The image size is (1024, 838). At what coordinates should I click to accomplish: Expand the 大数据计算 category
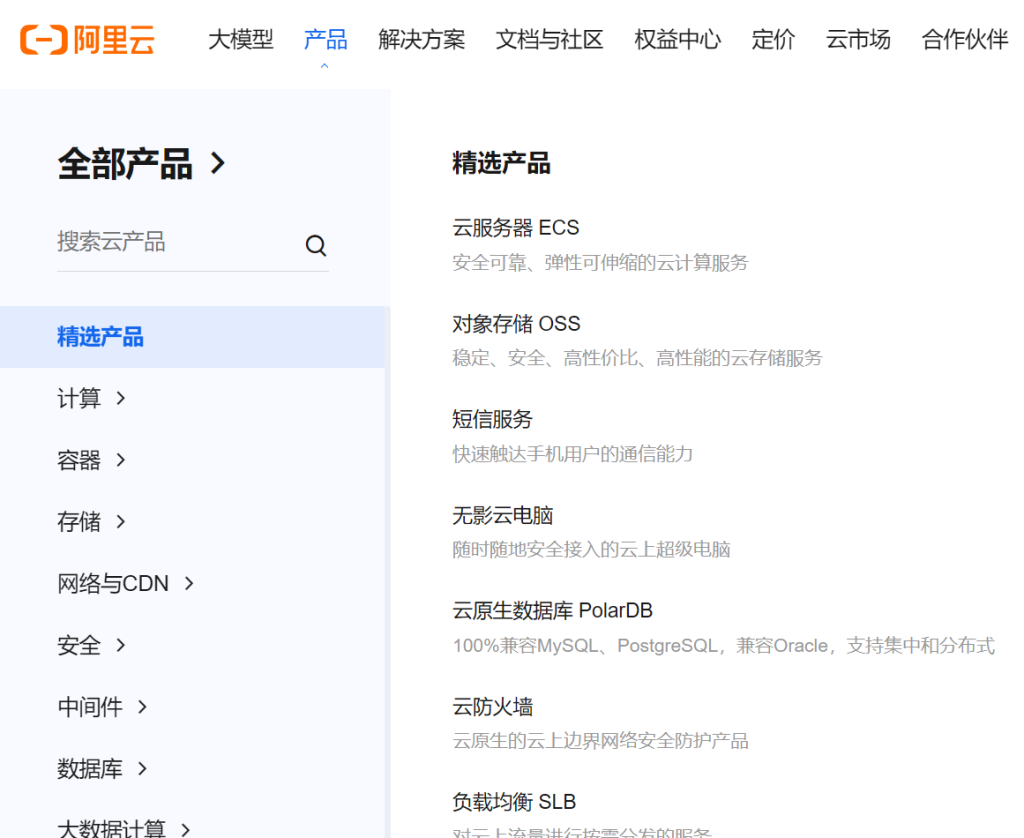tap(123, 828)
